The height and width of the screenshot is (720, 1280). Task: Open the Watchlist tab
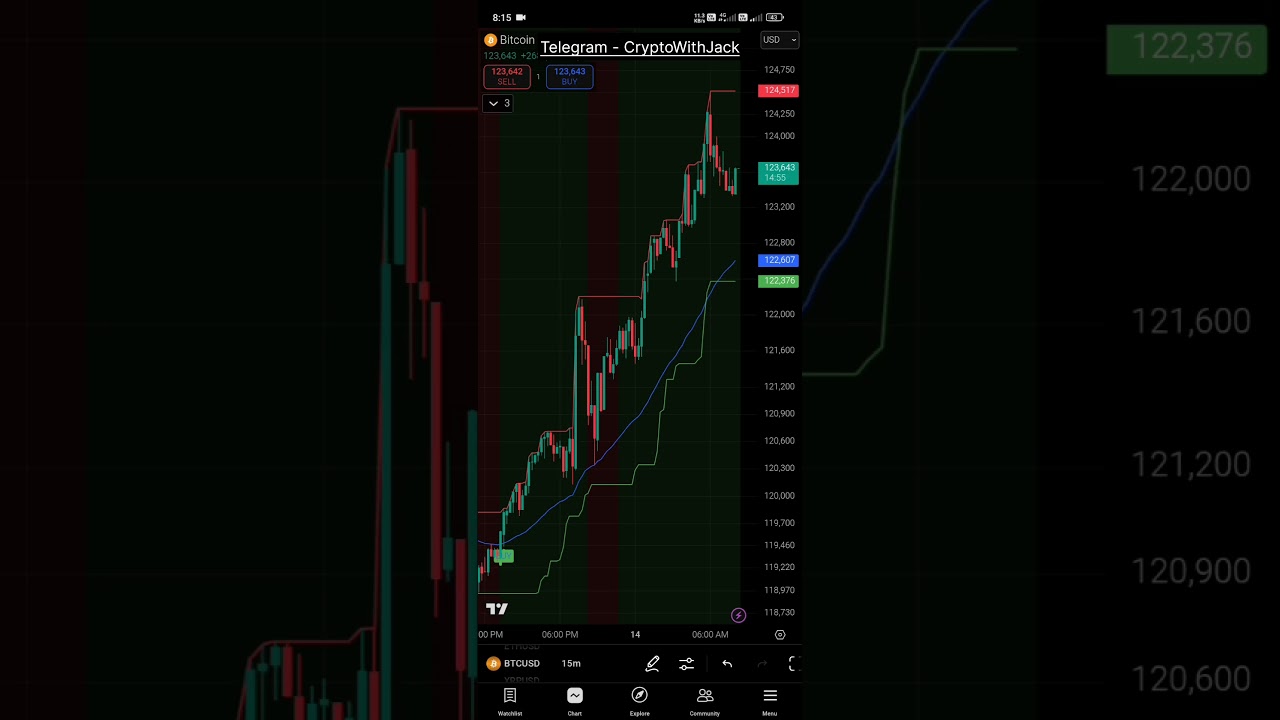click(x=510, y=702)
